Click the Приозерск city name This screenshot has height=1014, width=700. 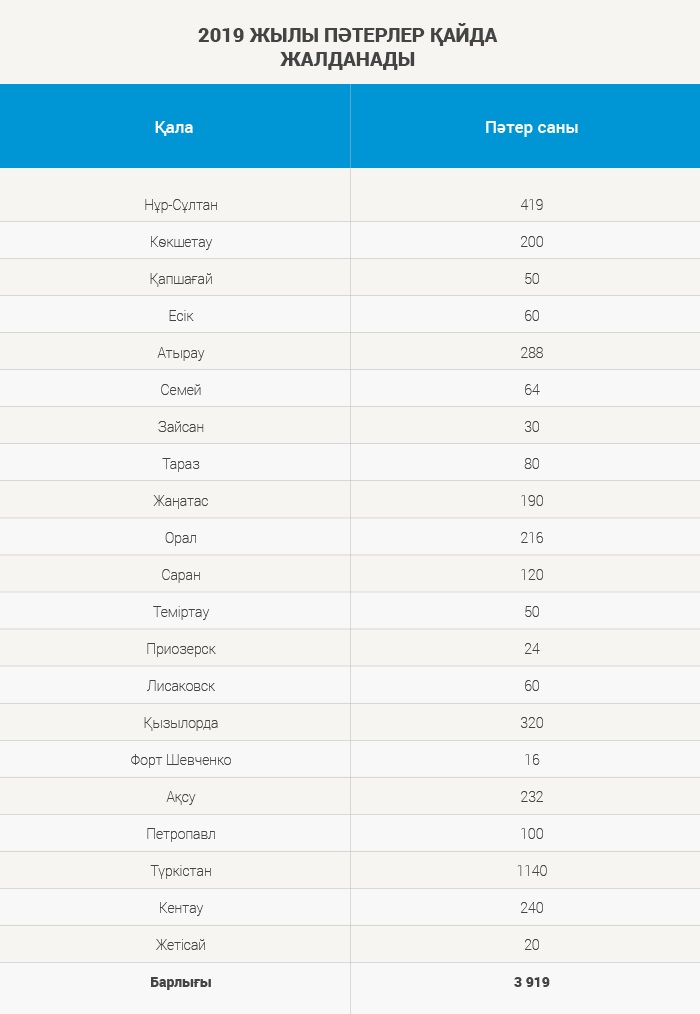click(x=180, y=649)
